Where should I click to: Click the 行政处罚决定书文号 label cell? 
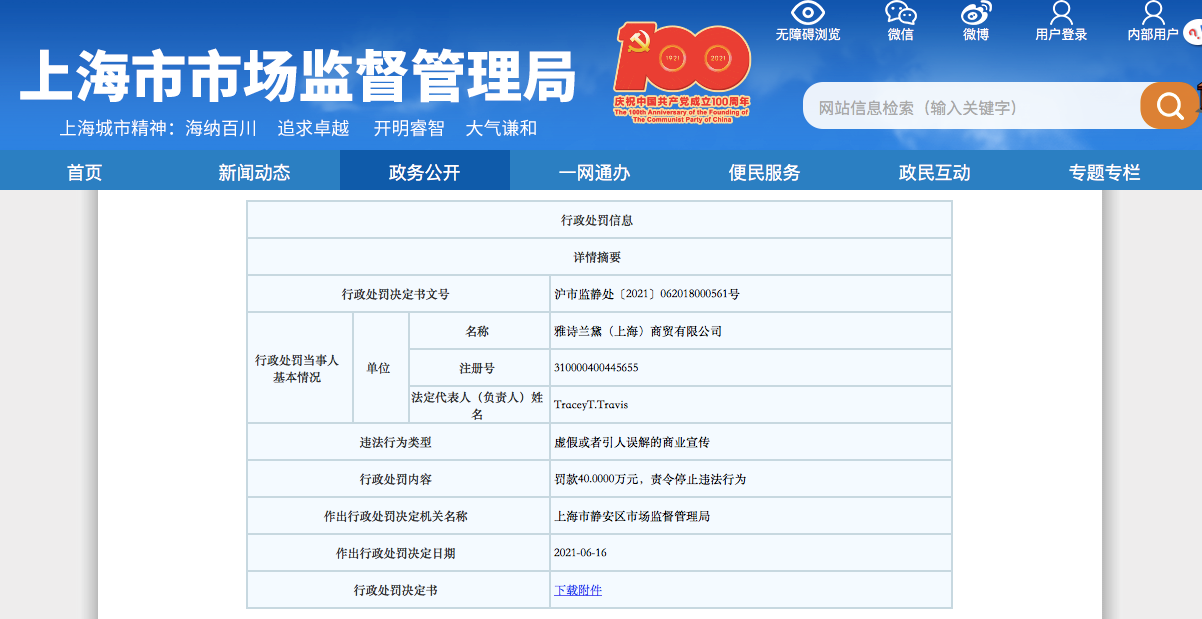pyautogui.click(x=397, y=294)
